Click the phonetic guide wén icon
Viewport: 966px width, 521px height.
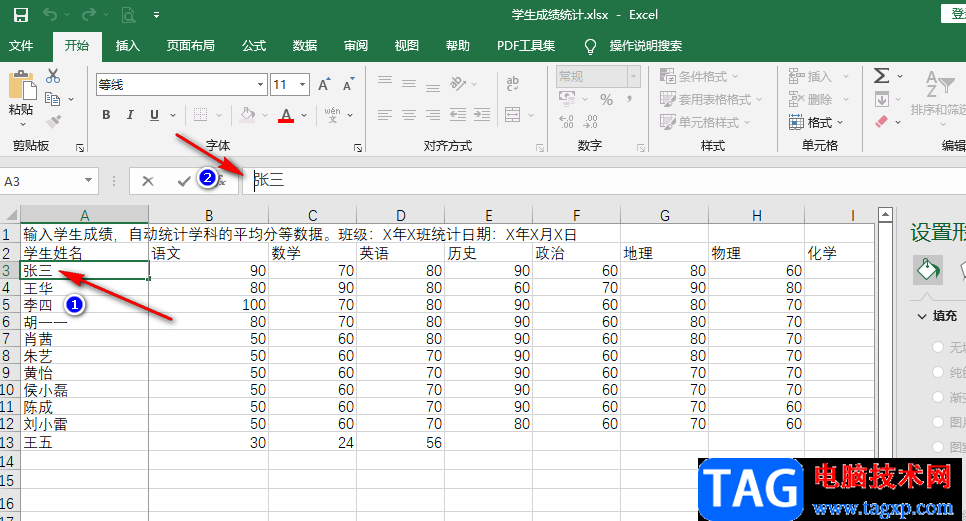[x=333, y=115]
